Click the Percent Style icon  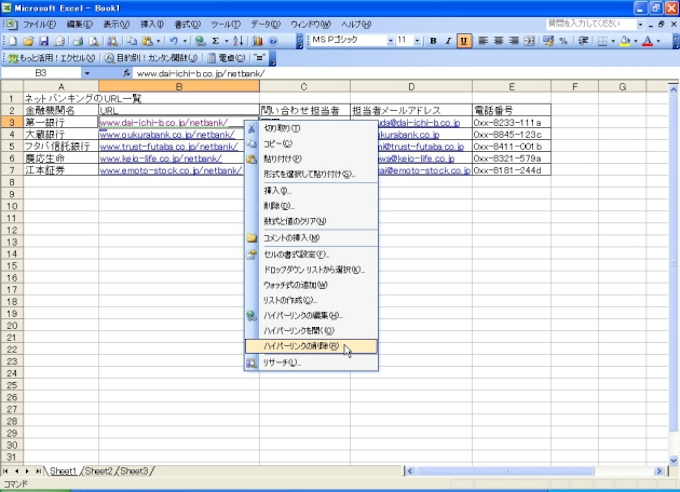[563, 41]
